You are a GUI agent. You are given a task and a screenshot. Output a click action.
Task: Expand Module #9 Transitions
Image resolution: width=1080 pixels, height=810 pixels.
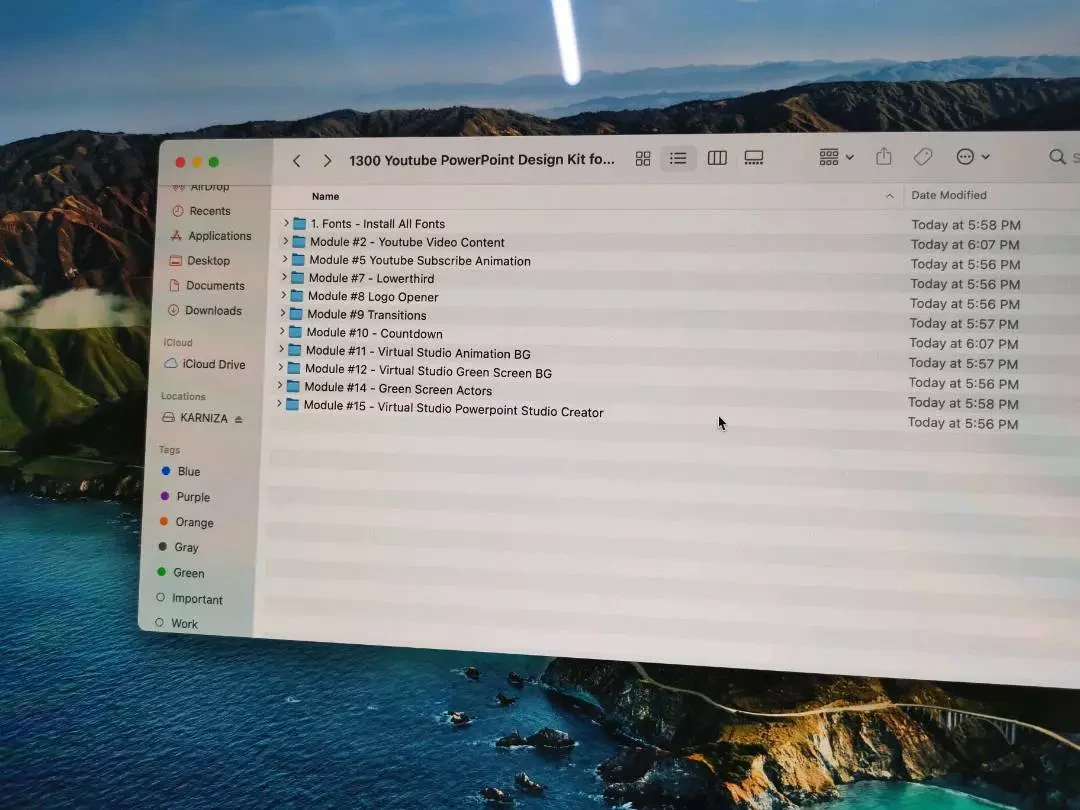[x=282, y=313]
